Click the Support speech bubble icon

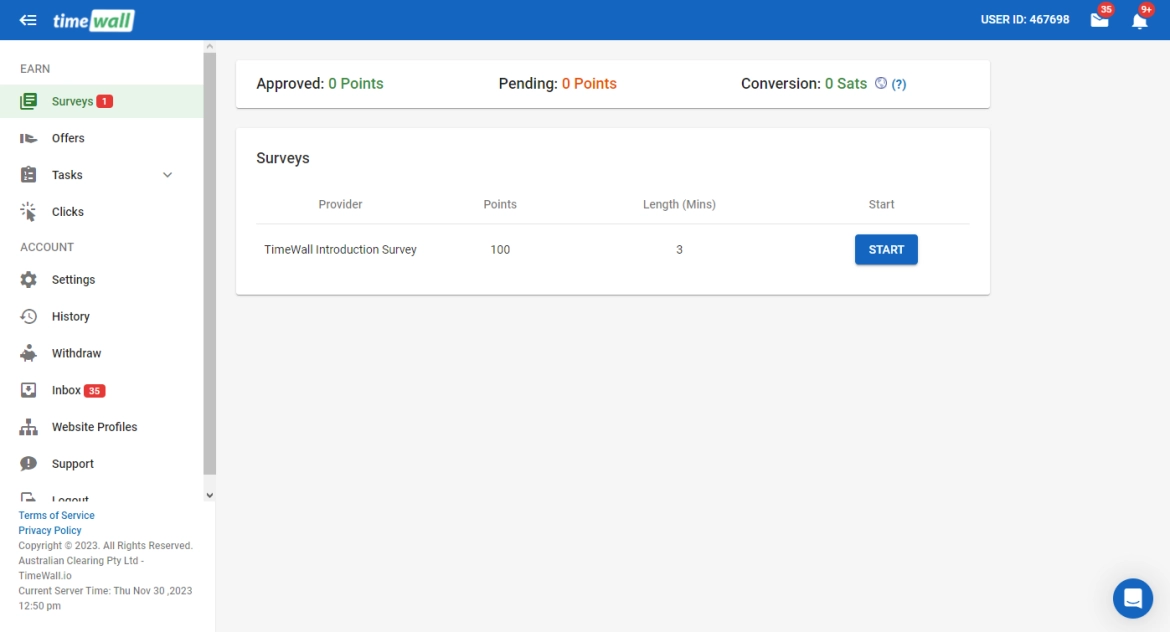29,464
